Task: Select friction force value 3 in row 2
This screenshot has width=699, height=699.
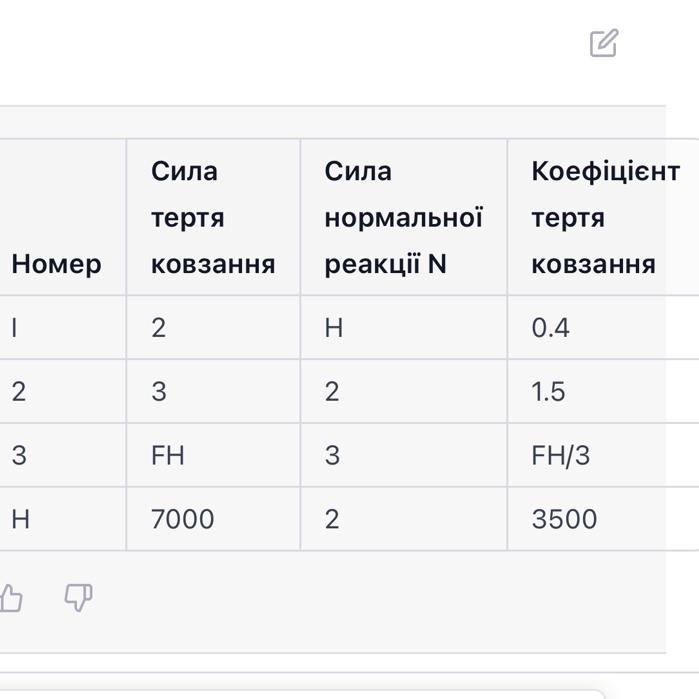Action: coord(214,391)
